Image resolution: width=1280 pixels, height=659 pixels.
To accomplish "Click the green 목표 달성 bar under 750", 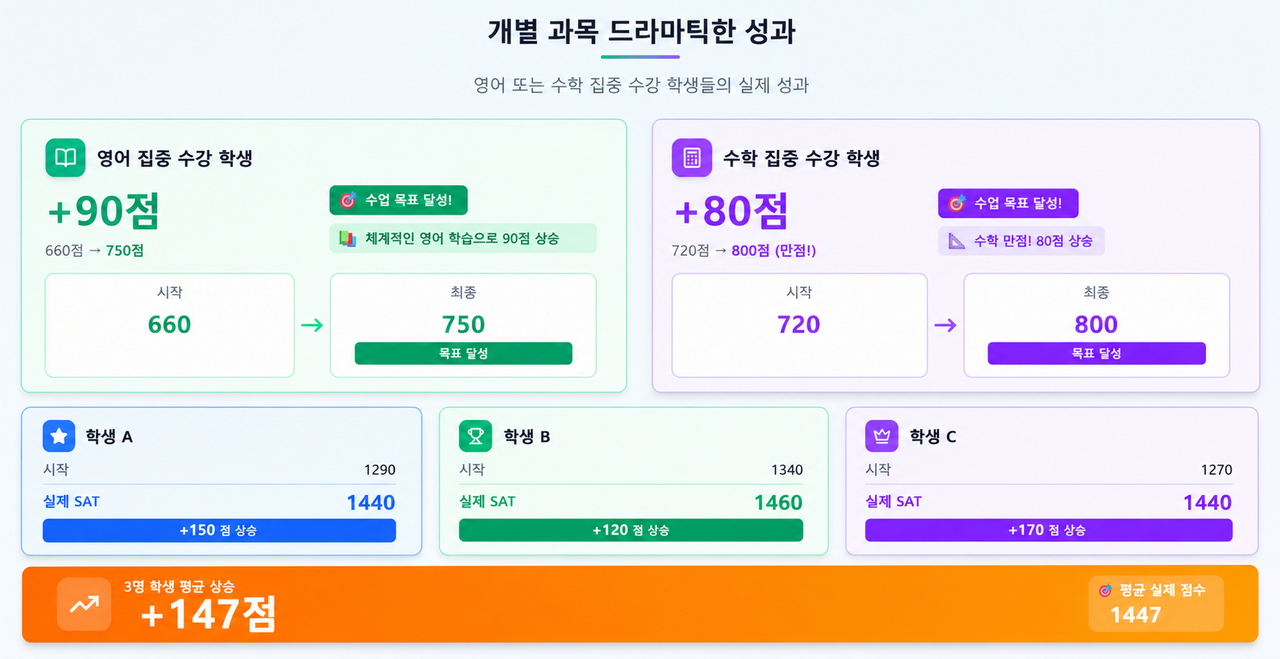I will point(463,353).
